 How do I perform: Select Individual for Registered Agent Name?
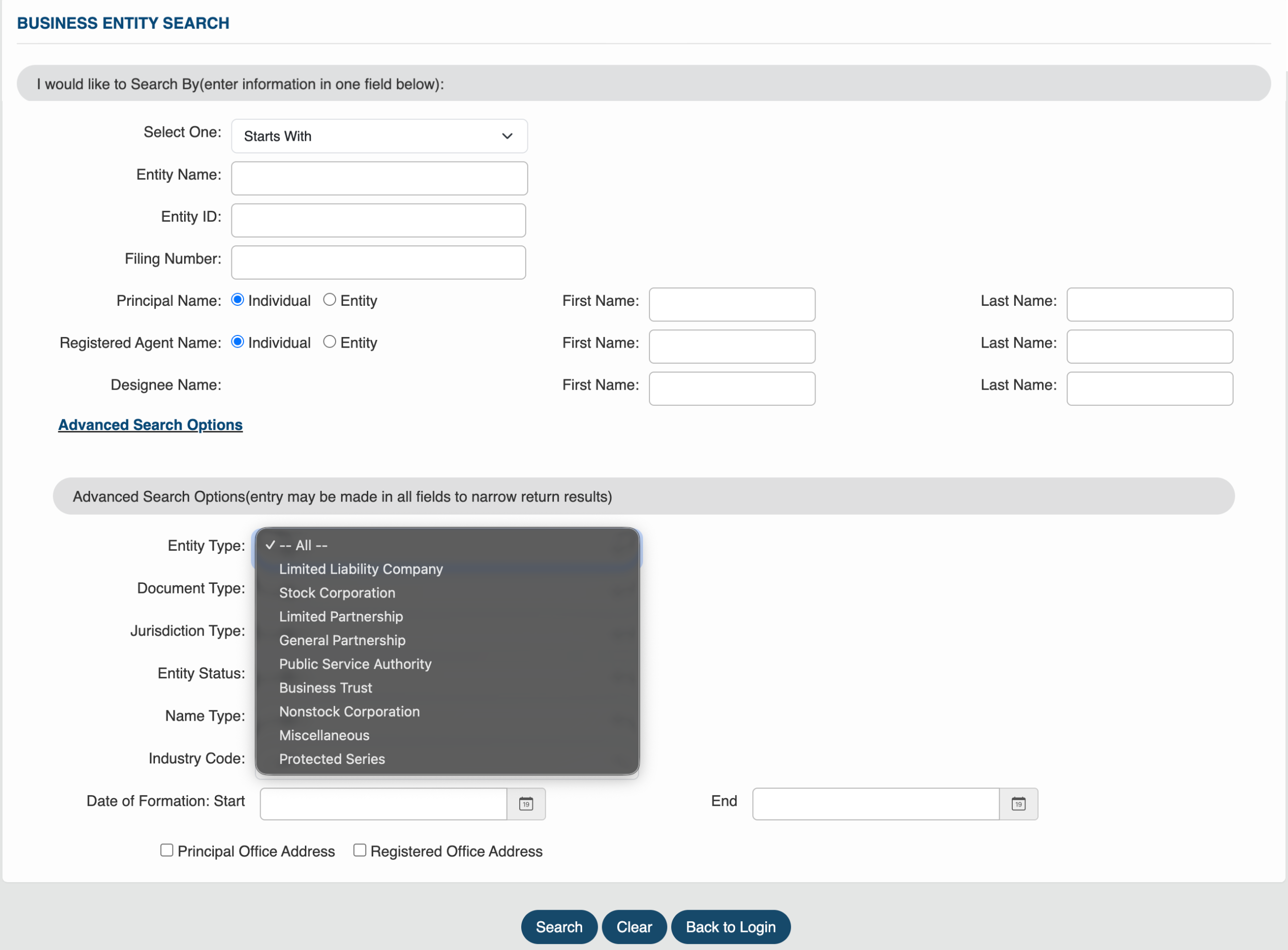tap(237, 342)
